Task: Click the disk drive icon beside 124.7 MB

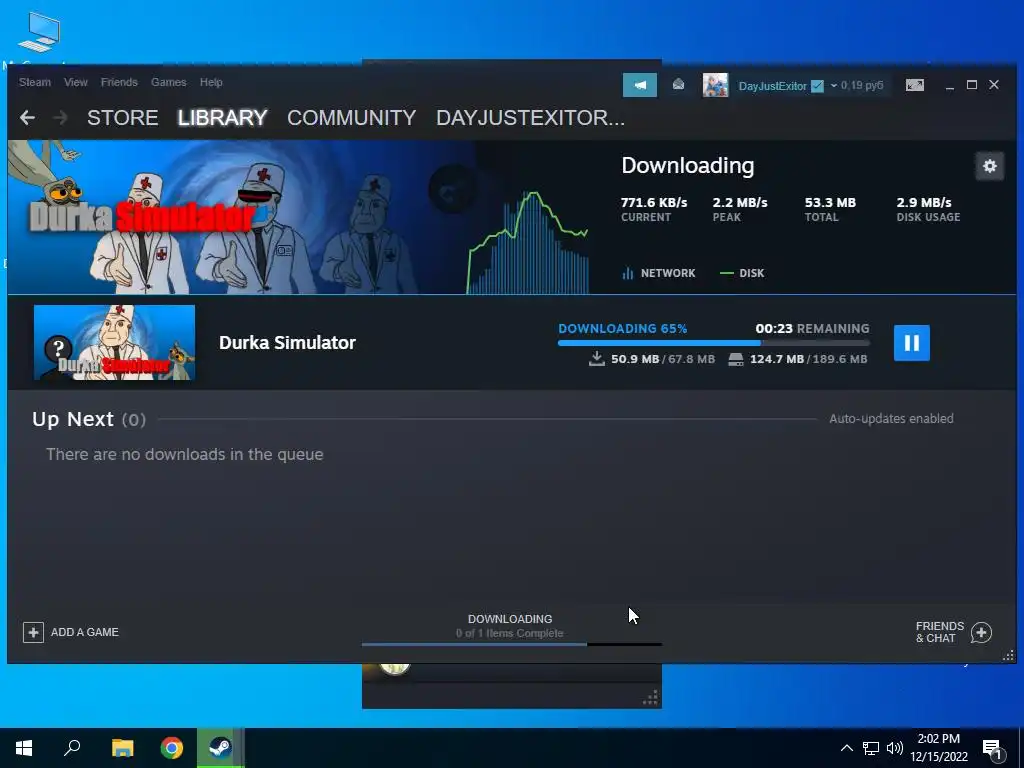Action: [x=735, y=359]
